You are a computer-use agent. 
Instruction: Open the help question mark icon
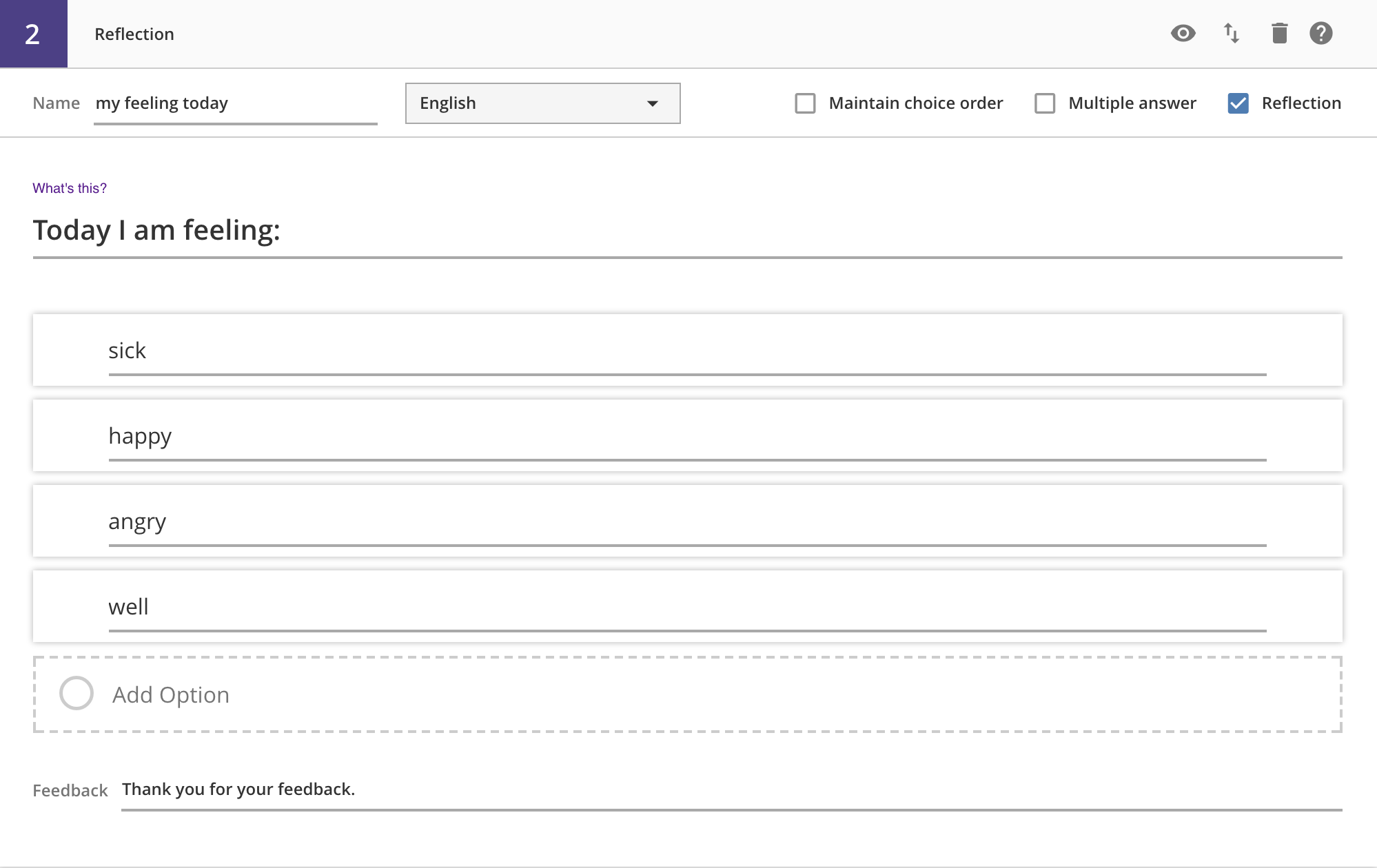1320,33
